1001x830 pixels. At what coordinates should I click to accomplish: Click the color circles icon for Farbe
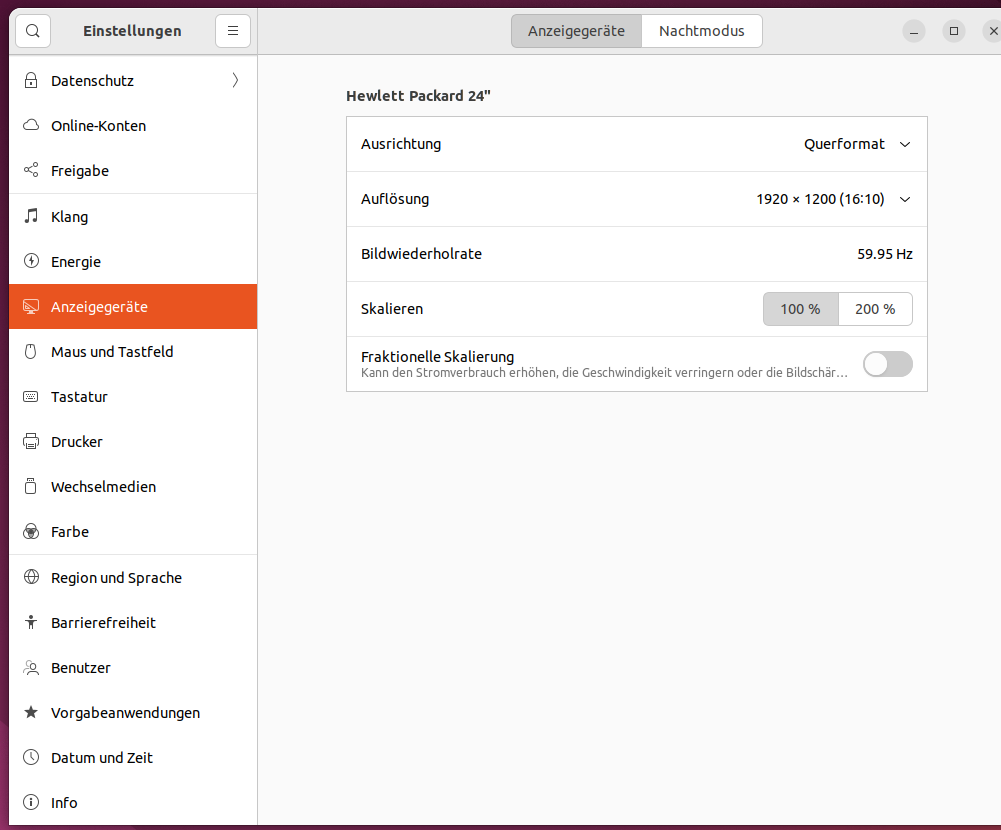pos(31,531)
